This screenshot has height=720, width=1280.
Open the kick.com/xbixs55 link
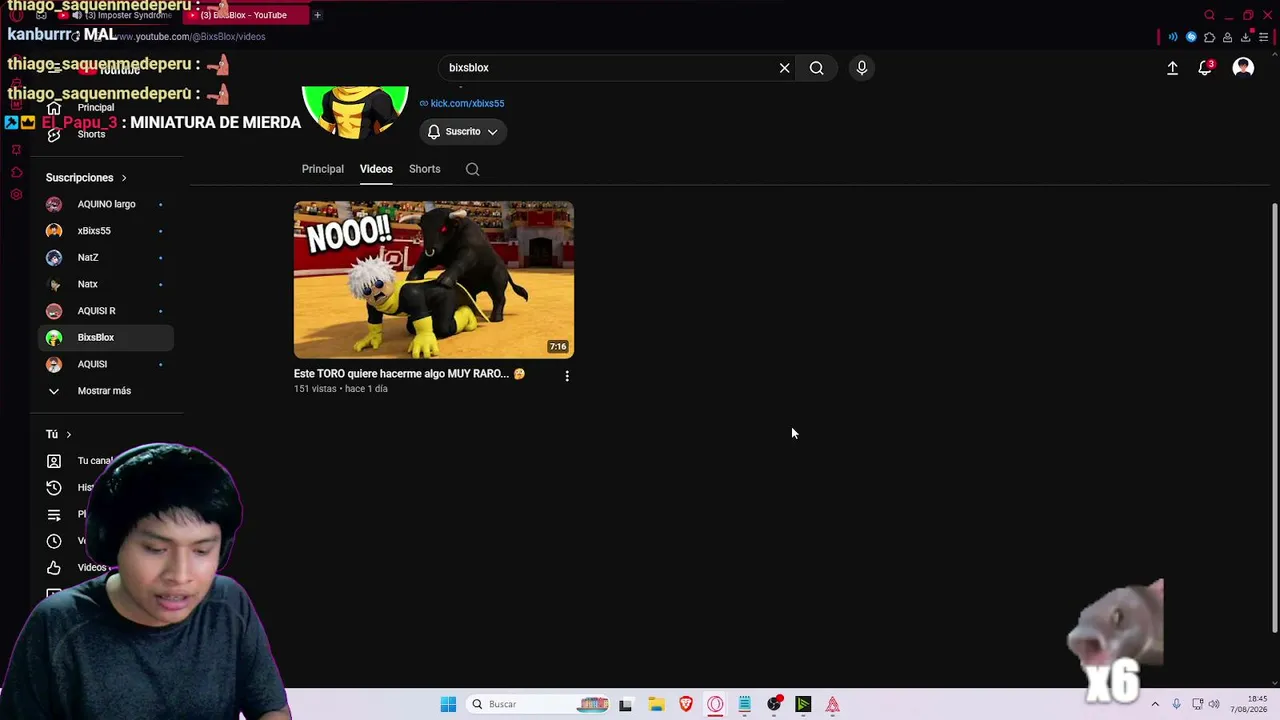point(467,103)
